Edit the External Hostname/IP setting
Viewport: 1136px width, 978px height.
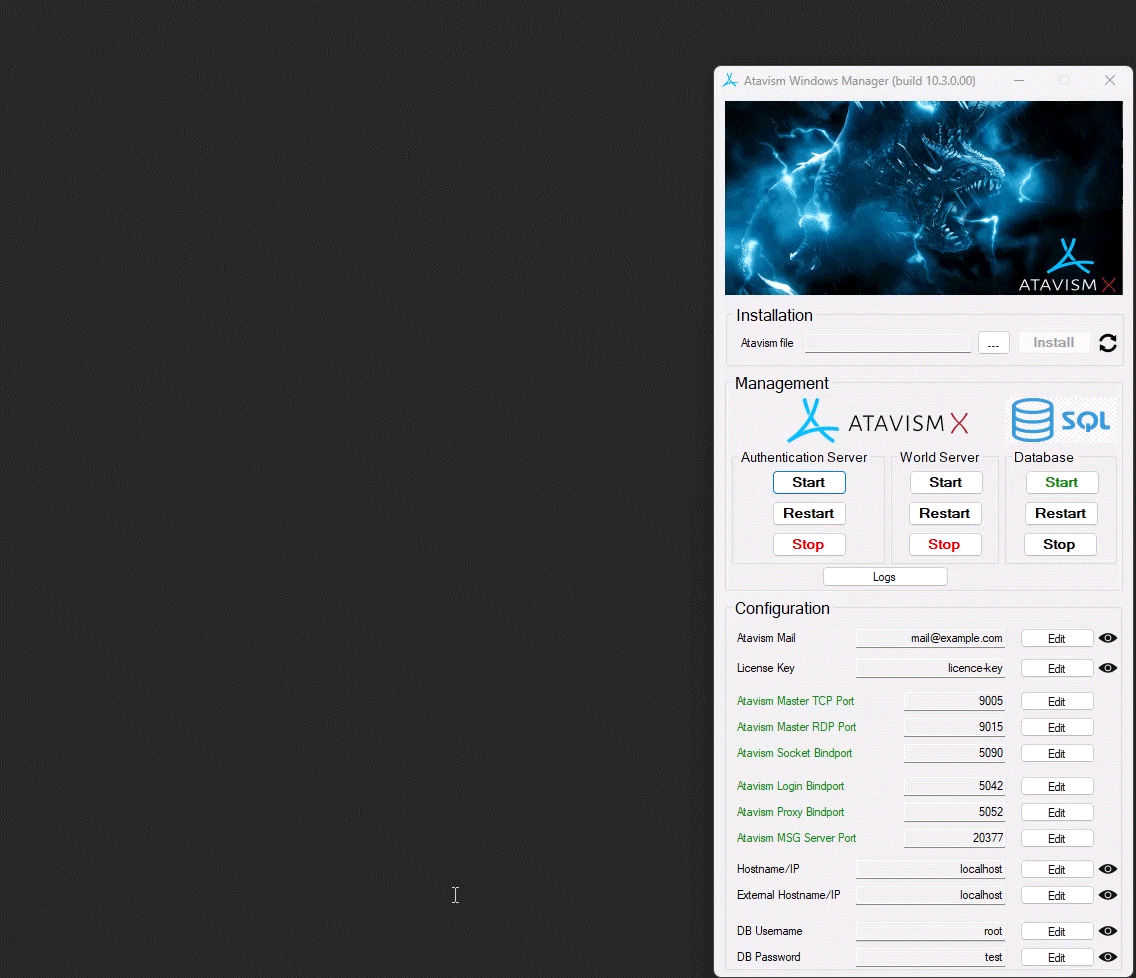coord(1056,896)
